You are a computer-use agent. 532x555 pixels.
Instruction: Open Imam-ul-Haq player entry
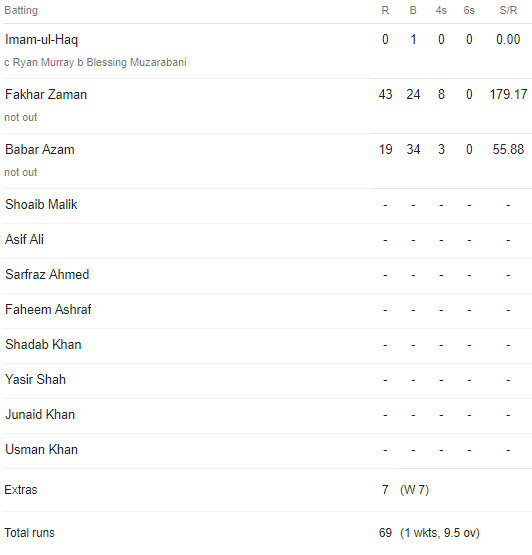pyautogui.click(x=41, y=40)
